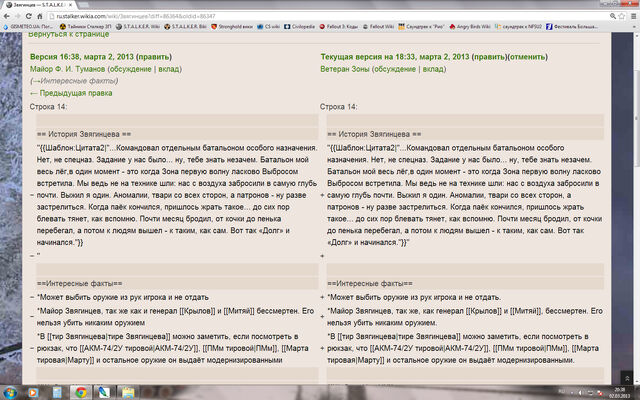This screenshot has height=400, width=640.
Task: Open the Windows Start button
Action: pyautogui.click(x=9, y=393)
